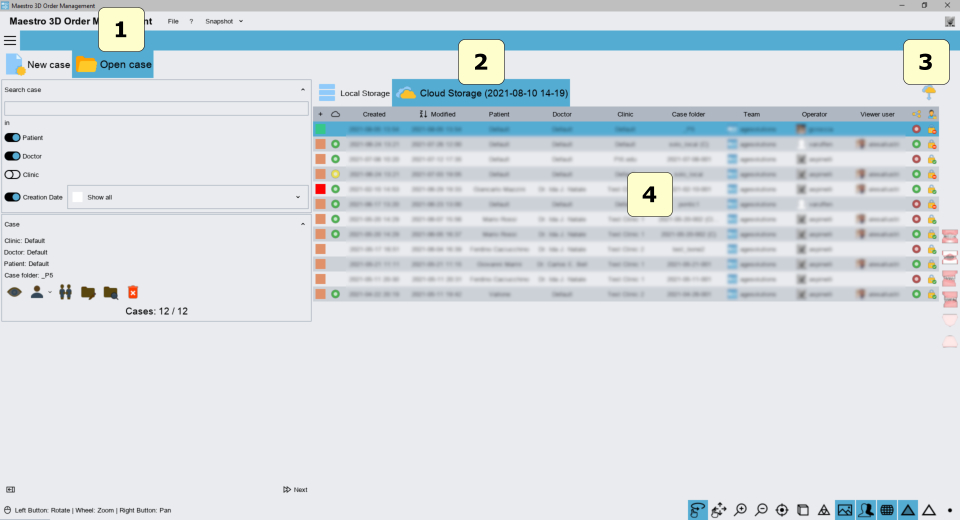
Task: Open the hamburger menu
Action: (10, 41)
